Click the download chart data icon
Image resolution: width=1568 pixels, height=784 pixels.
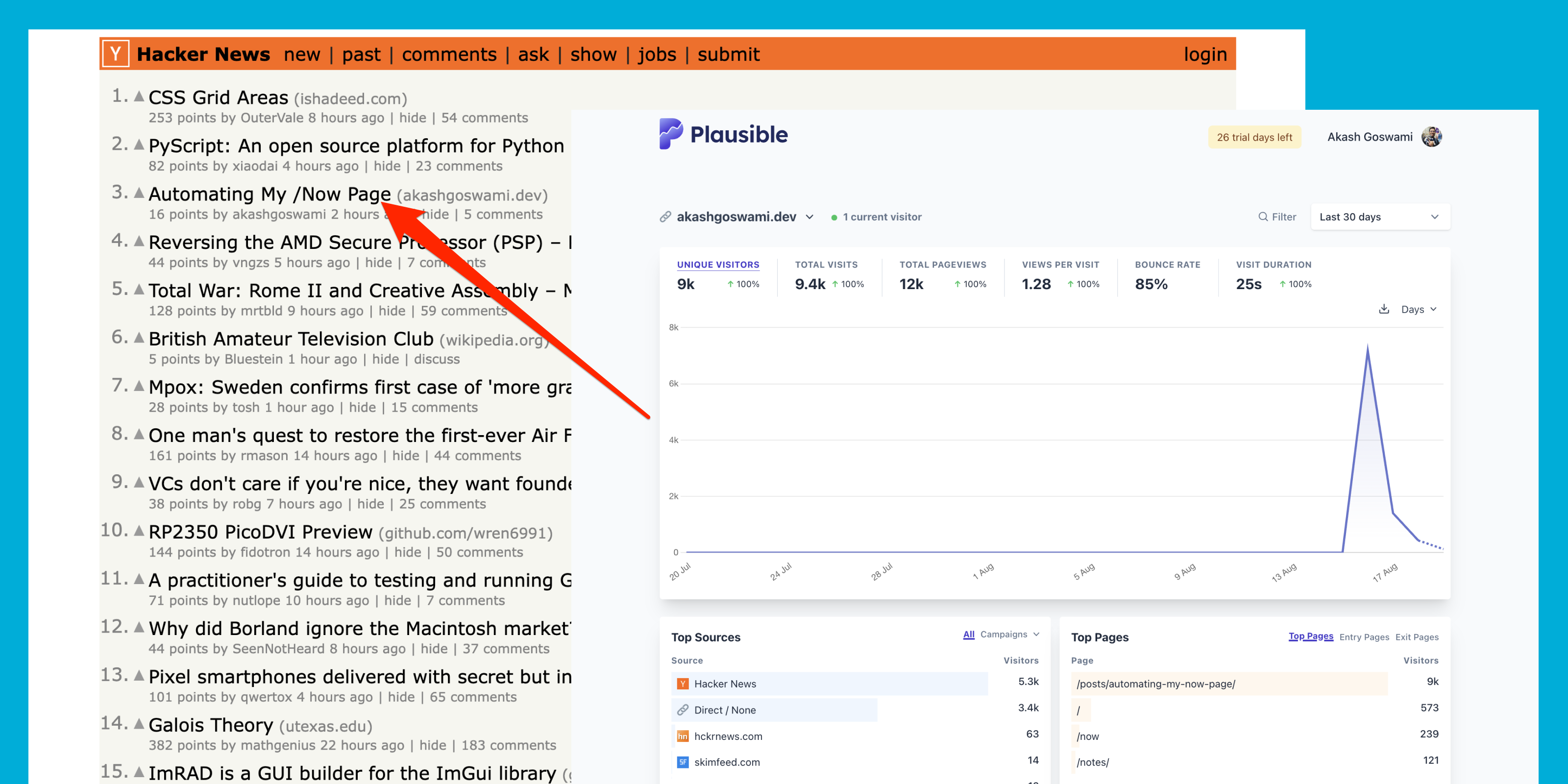pos(1384,309)
